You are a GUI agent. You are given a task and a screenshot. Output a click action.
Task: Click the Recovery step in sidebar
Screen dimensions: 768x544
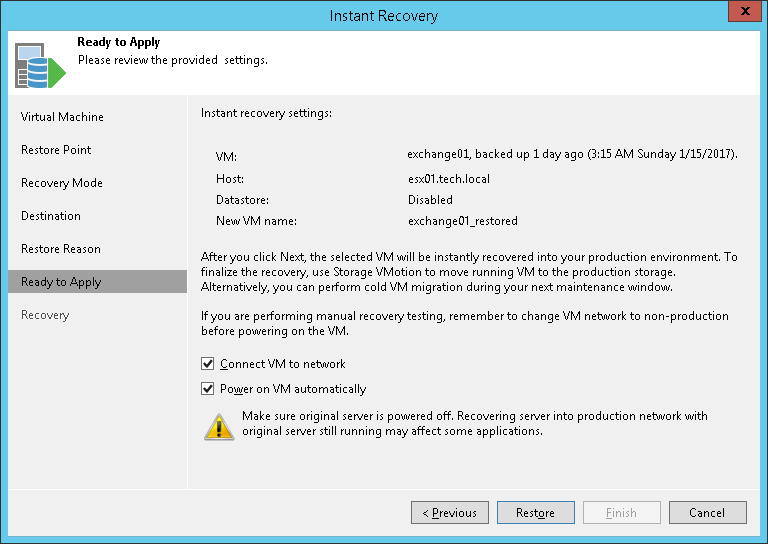[45, 315]
